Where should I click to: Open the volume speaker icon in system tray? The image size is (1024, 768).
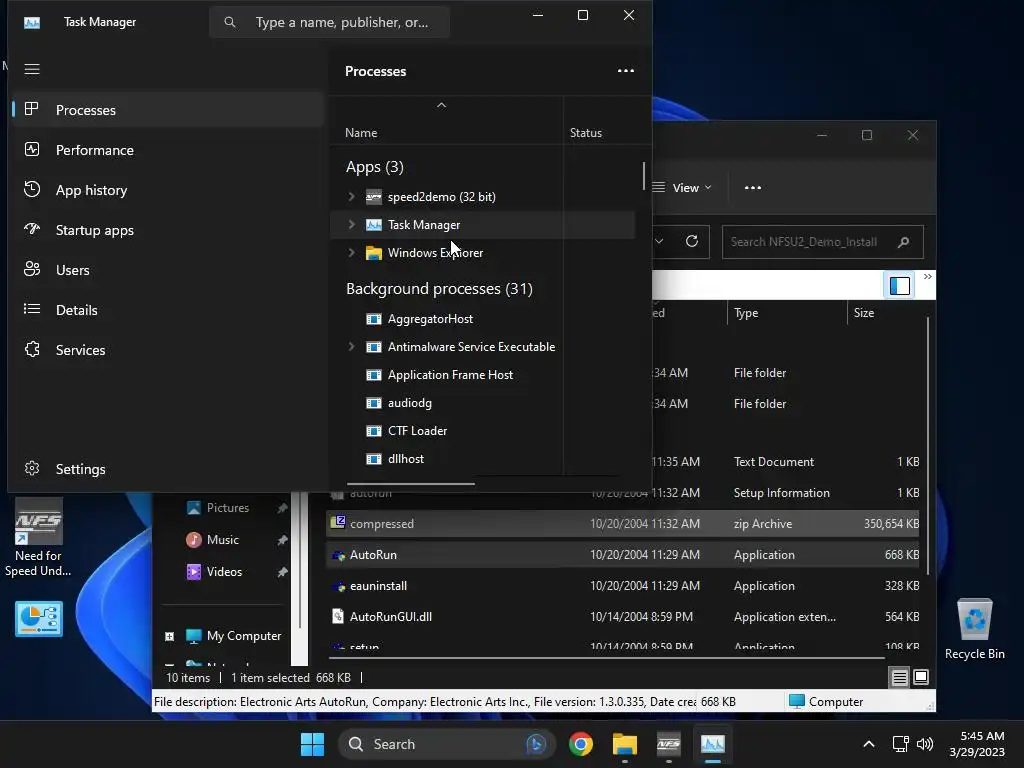click(925, 744)
